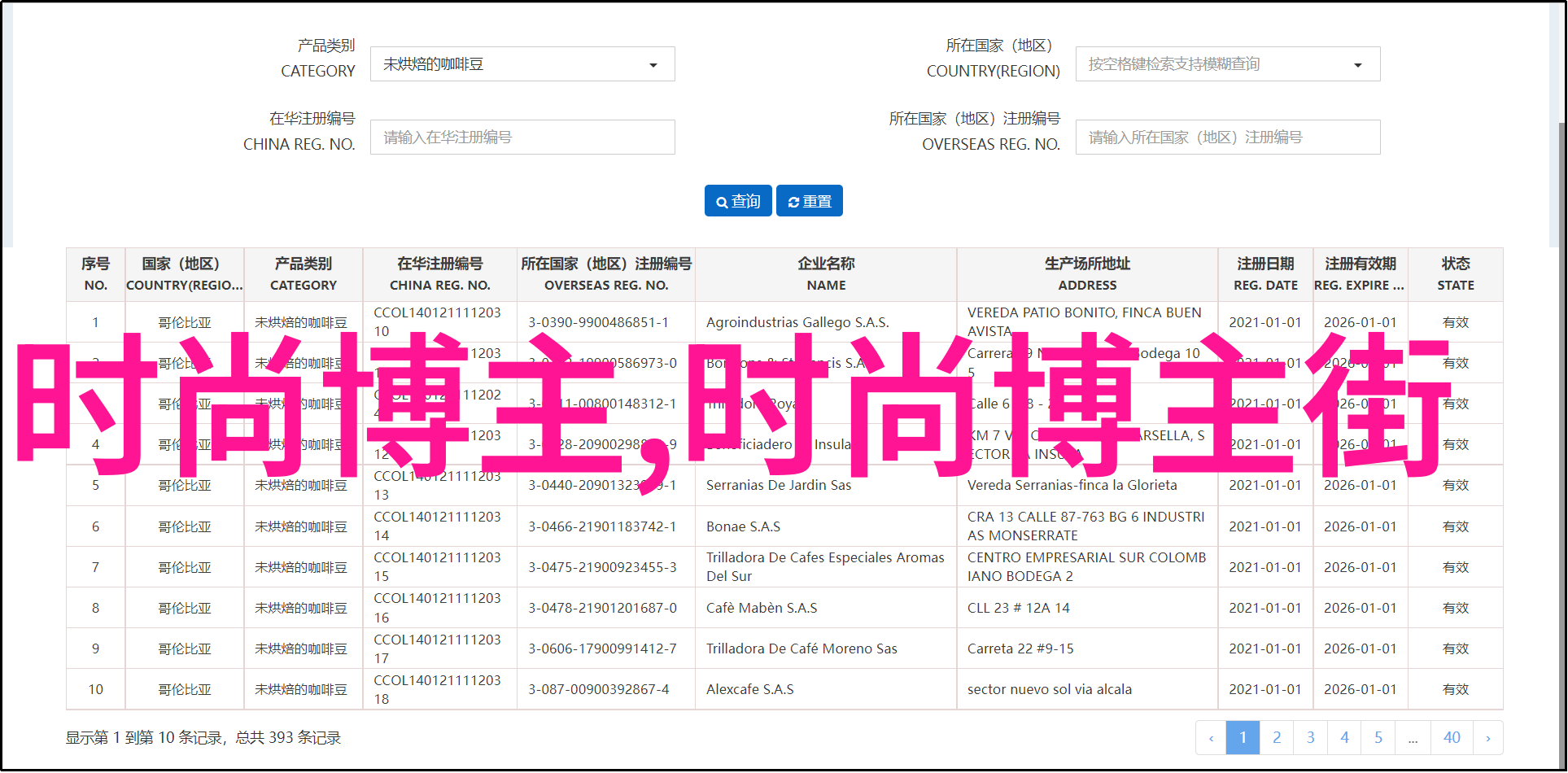The width and height of the screenshot is (1568, 773).
Task: Focus the CHINA REG. NO. input field
Action: click(522, 138)
